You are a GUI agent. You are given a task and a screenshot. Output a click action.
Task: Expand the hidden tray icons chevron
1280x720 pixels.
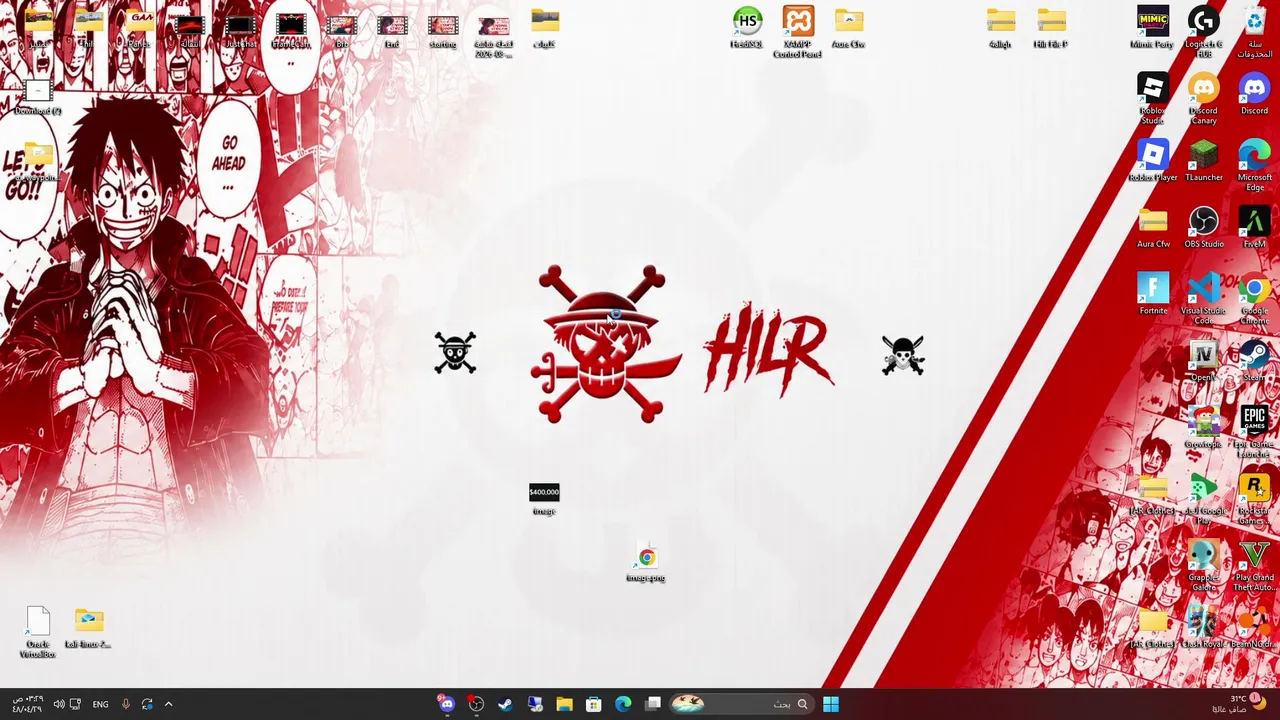tap(168, 704)
